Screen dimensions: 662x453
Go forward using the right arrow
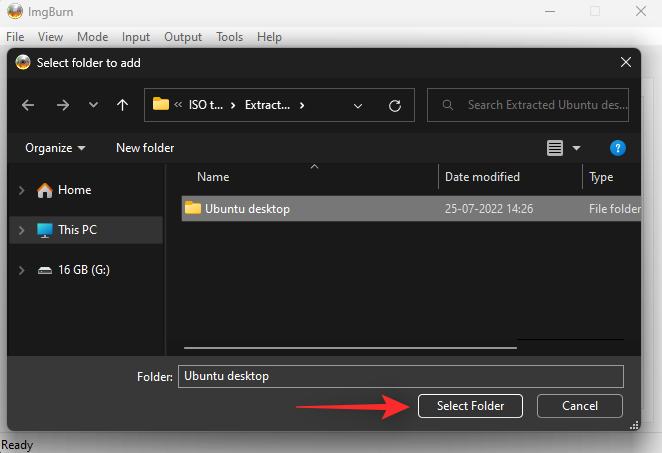pyautogui.click(x=62, y=105)
